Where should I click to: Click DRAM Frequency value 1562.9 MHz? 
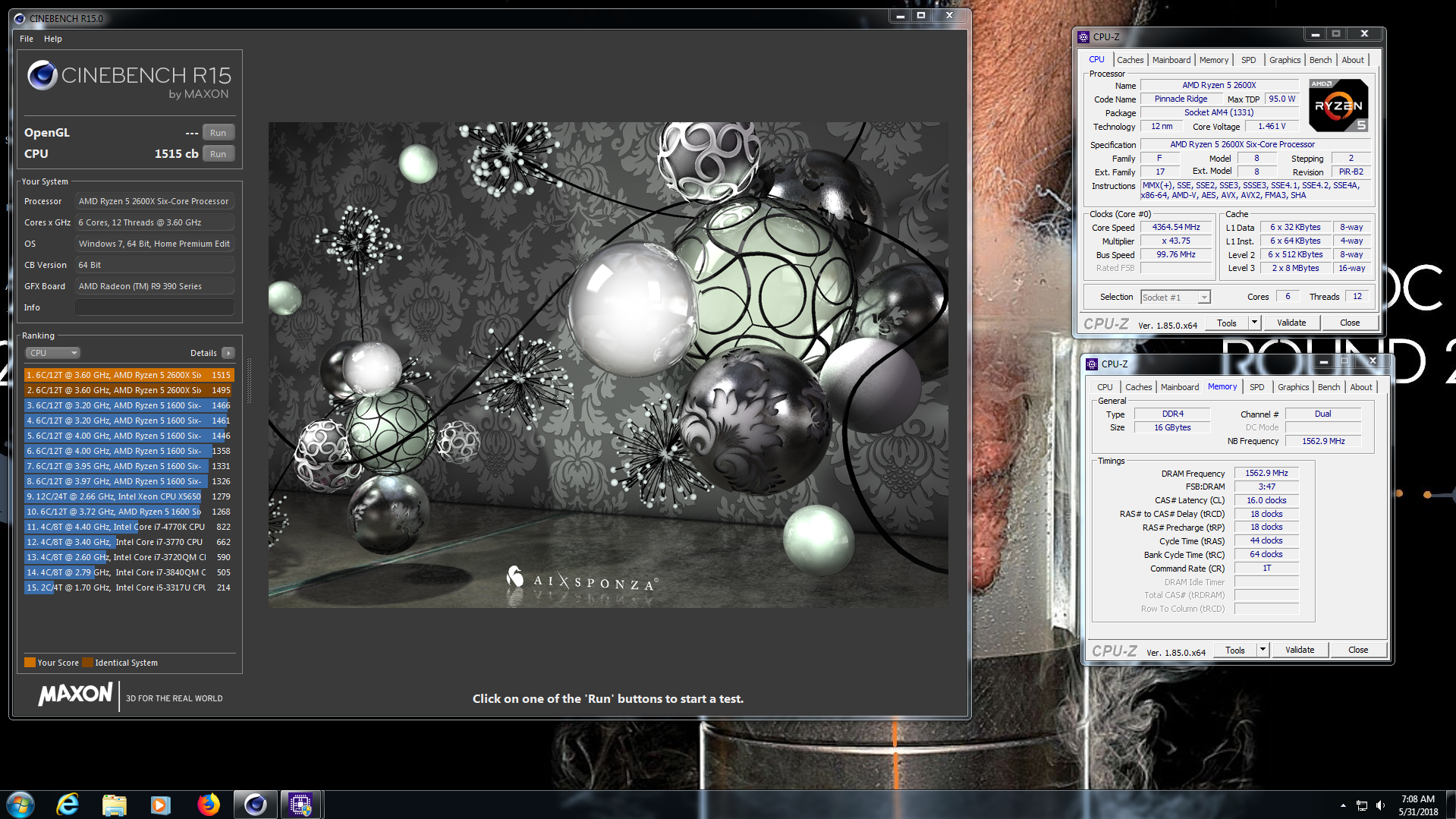(x=1266, y=473)
